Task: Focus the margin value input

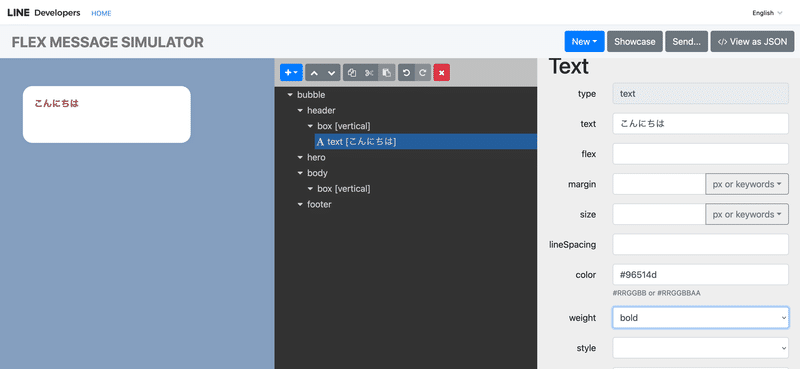Action: [x=659, y=184]
